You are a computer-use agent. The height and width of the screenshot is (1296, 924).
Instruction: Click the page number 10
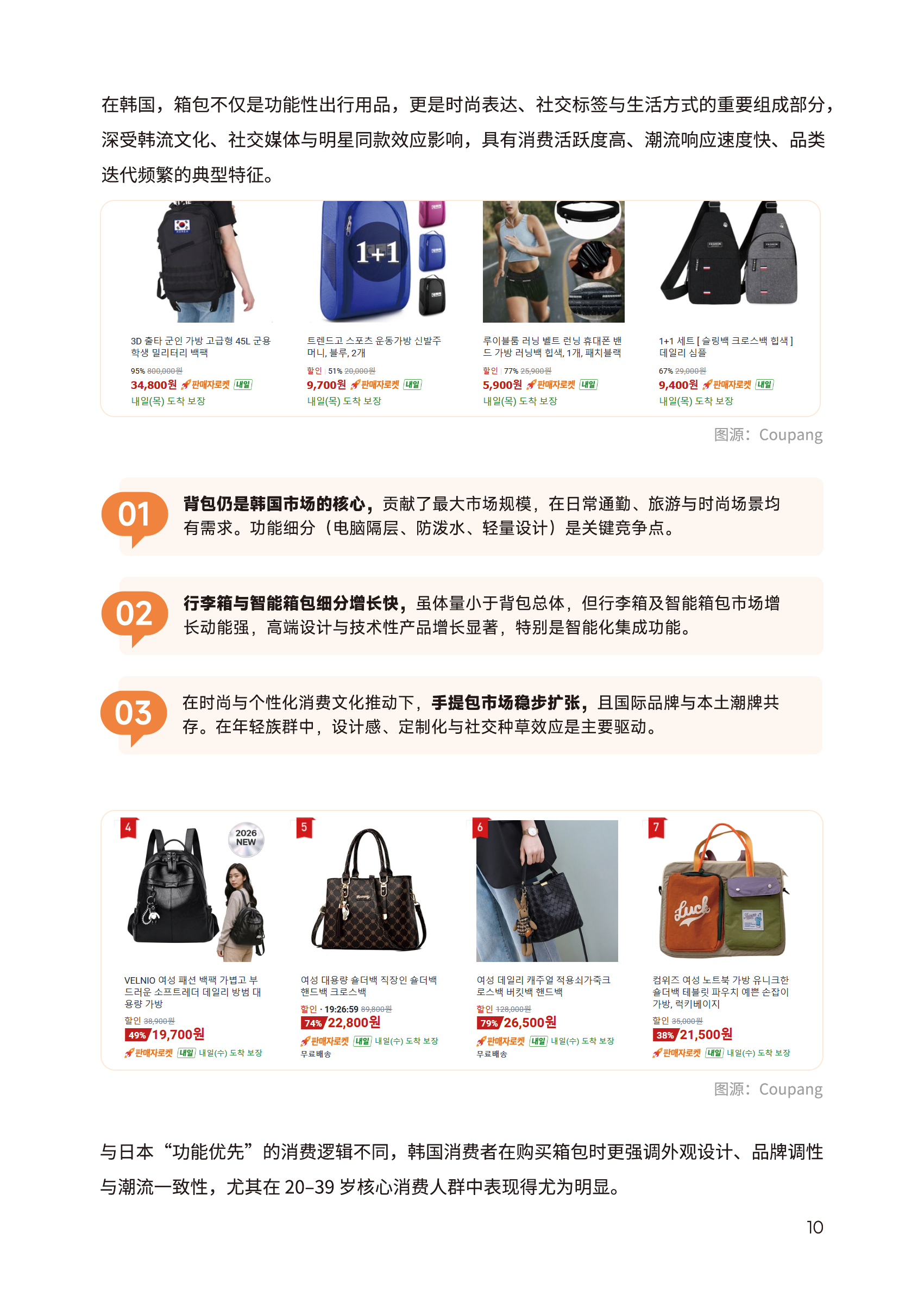click(x=815, y=1227)
